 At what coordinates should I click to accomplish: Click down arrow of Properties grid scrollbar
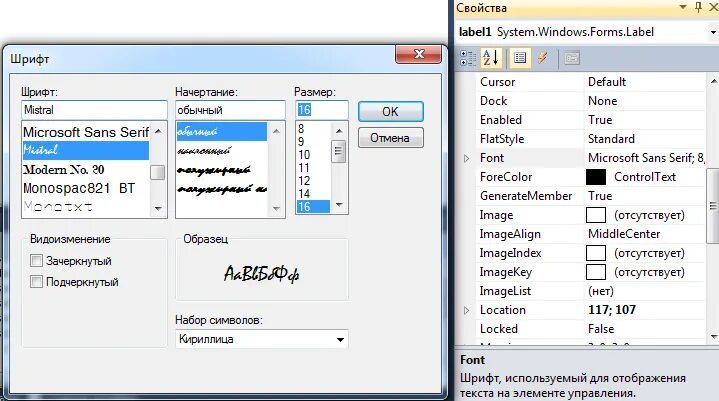pyautogui.click(x=713, y=337)
